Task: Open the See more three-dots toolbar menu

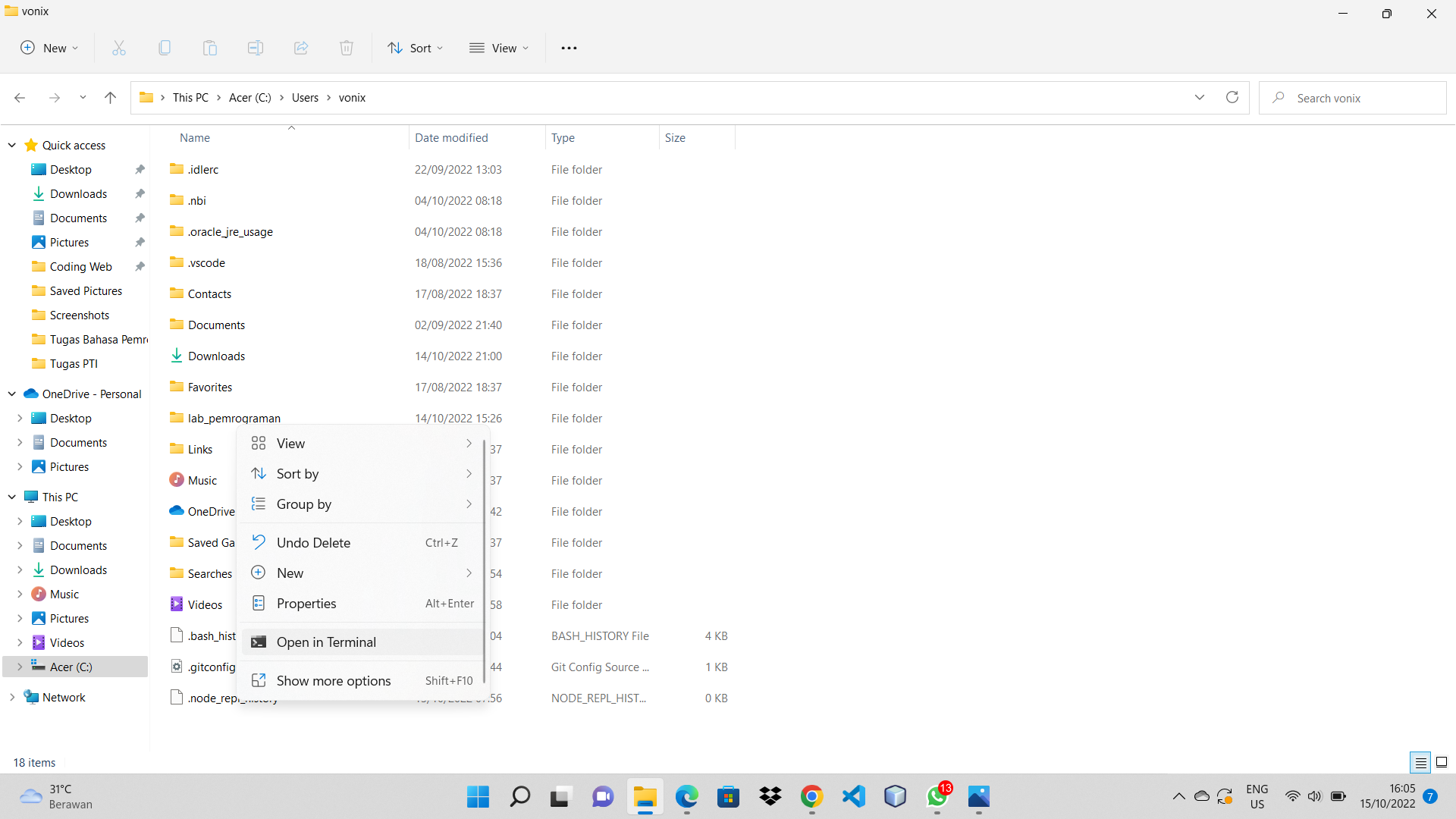Action: point(569,48)
